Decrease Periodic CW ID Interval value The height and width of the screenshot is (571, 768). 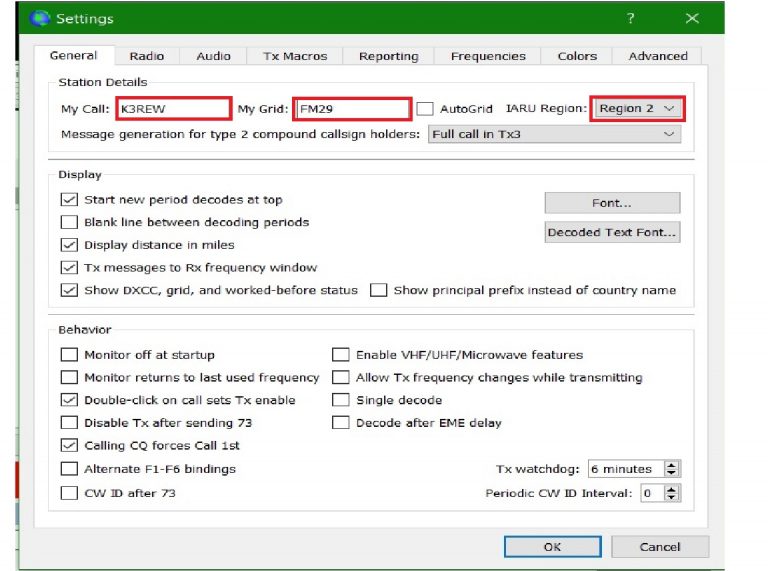(672, 497)
